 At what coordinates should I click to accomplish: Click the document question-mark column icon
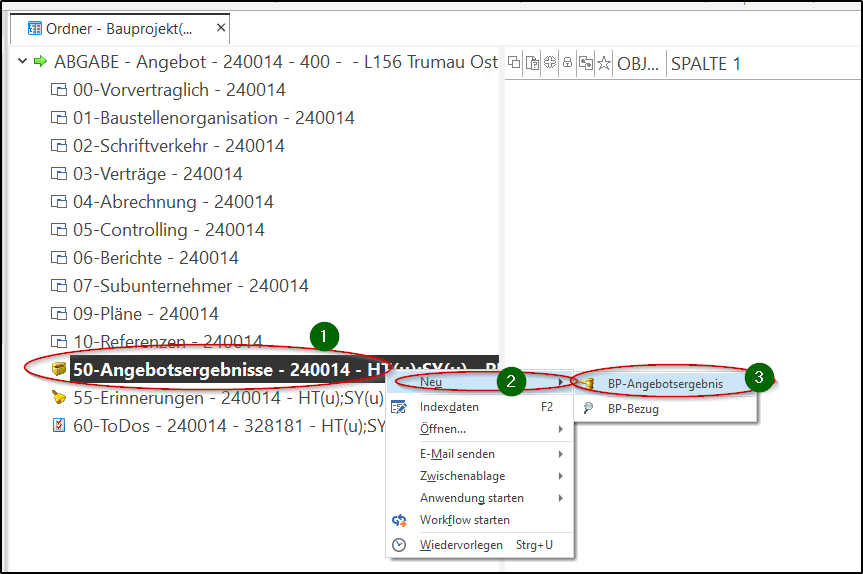click(x=532, y=63)
